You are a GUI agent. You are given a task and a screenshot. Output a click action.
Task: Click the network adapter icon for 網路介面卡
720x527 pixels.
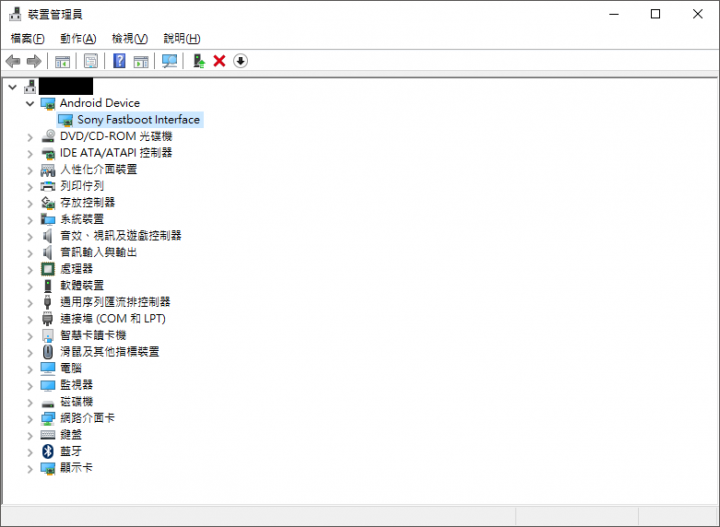point(48,418)
